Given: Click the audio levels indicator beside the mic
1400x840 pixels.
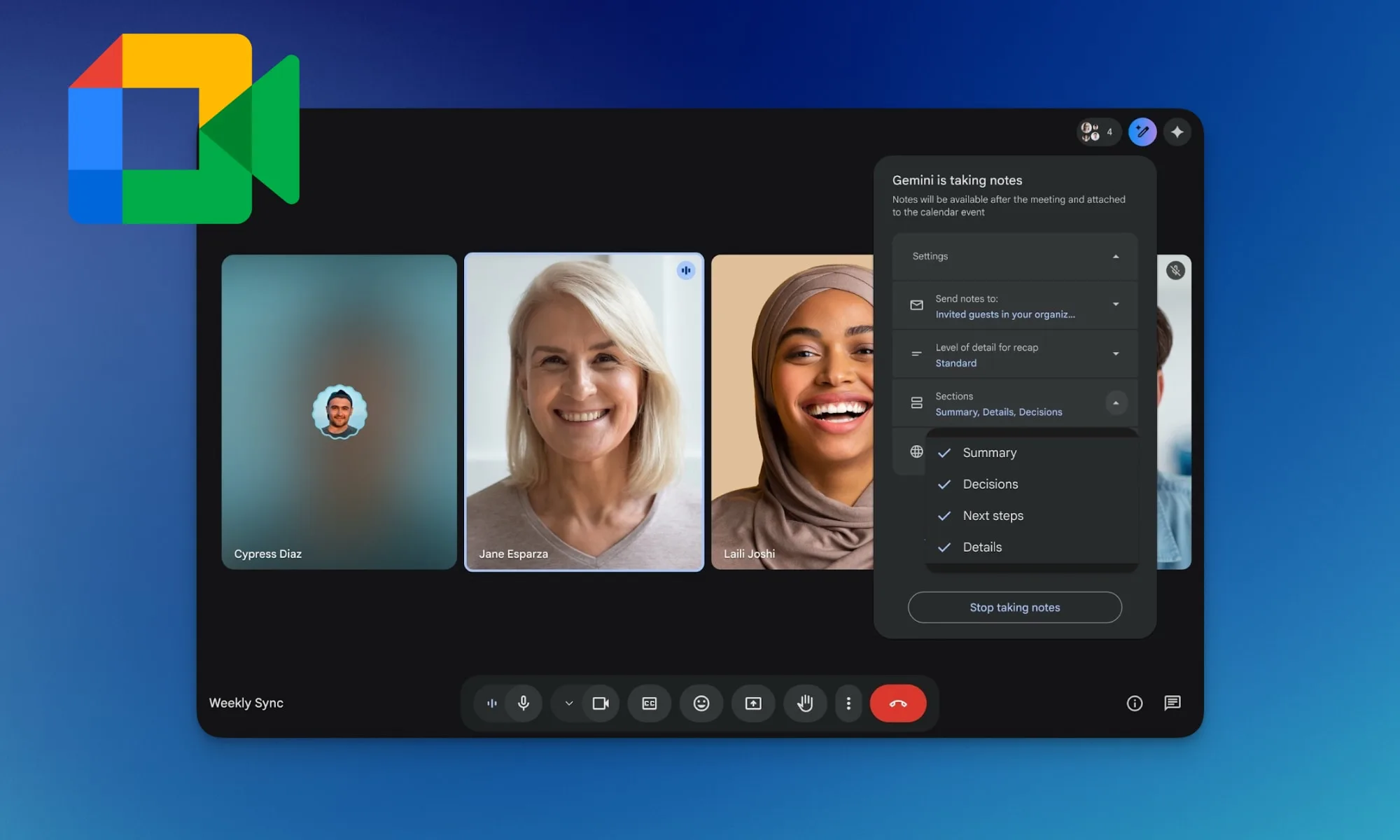Looking at the screenshot, I should [x=492, y=703].
